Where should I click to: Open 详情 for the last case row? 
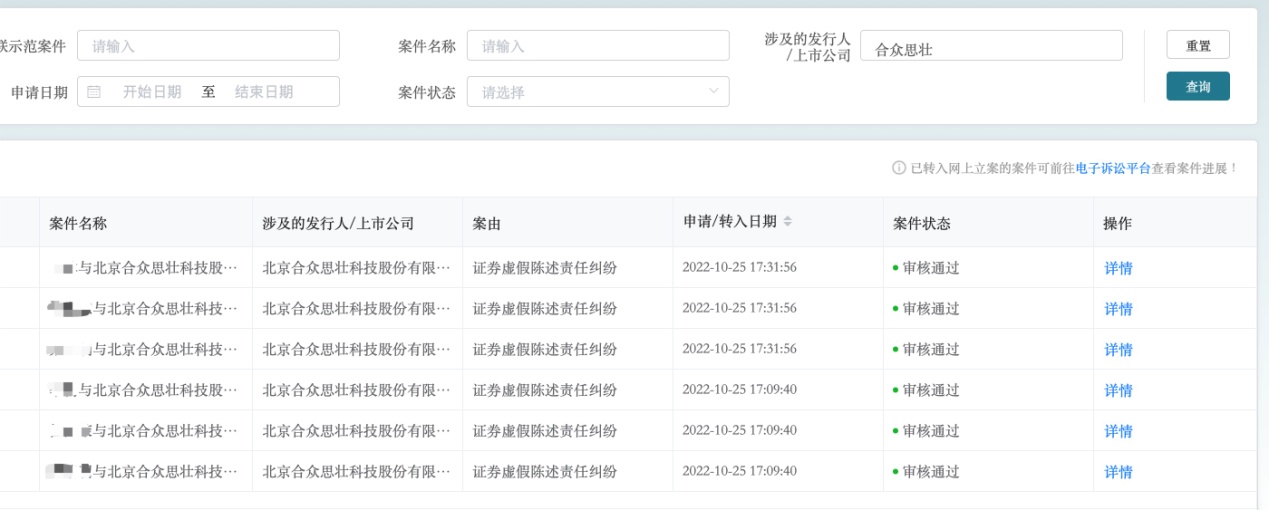click(x=1118, y=472)
